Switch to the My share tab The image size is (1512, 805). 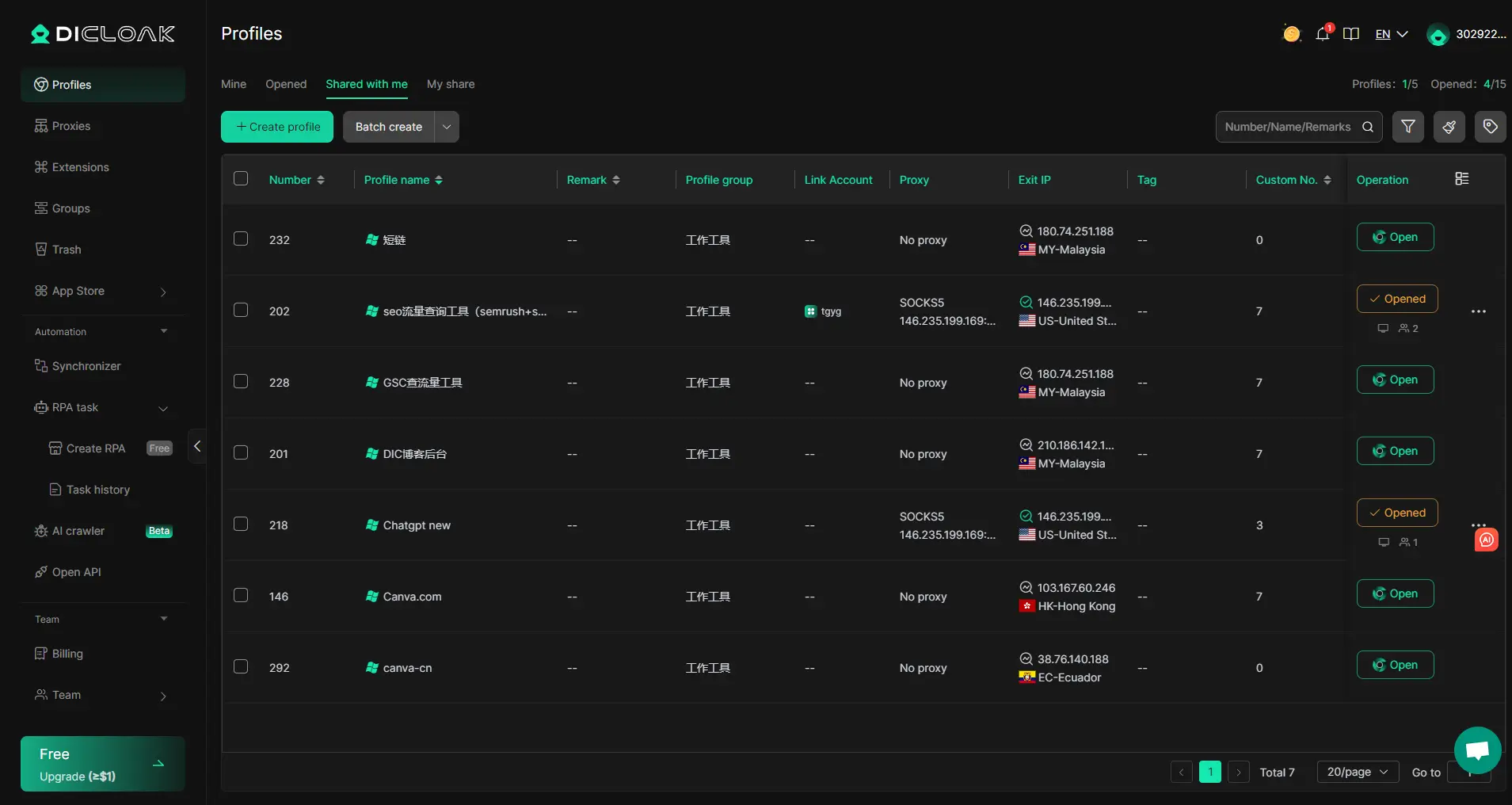click(x=451, y=84)
